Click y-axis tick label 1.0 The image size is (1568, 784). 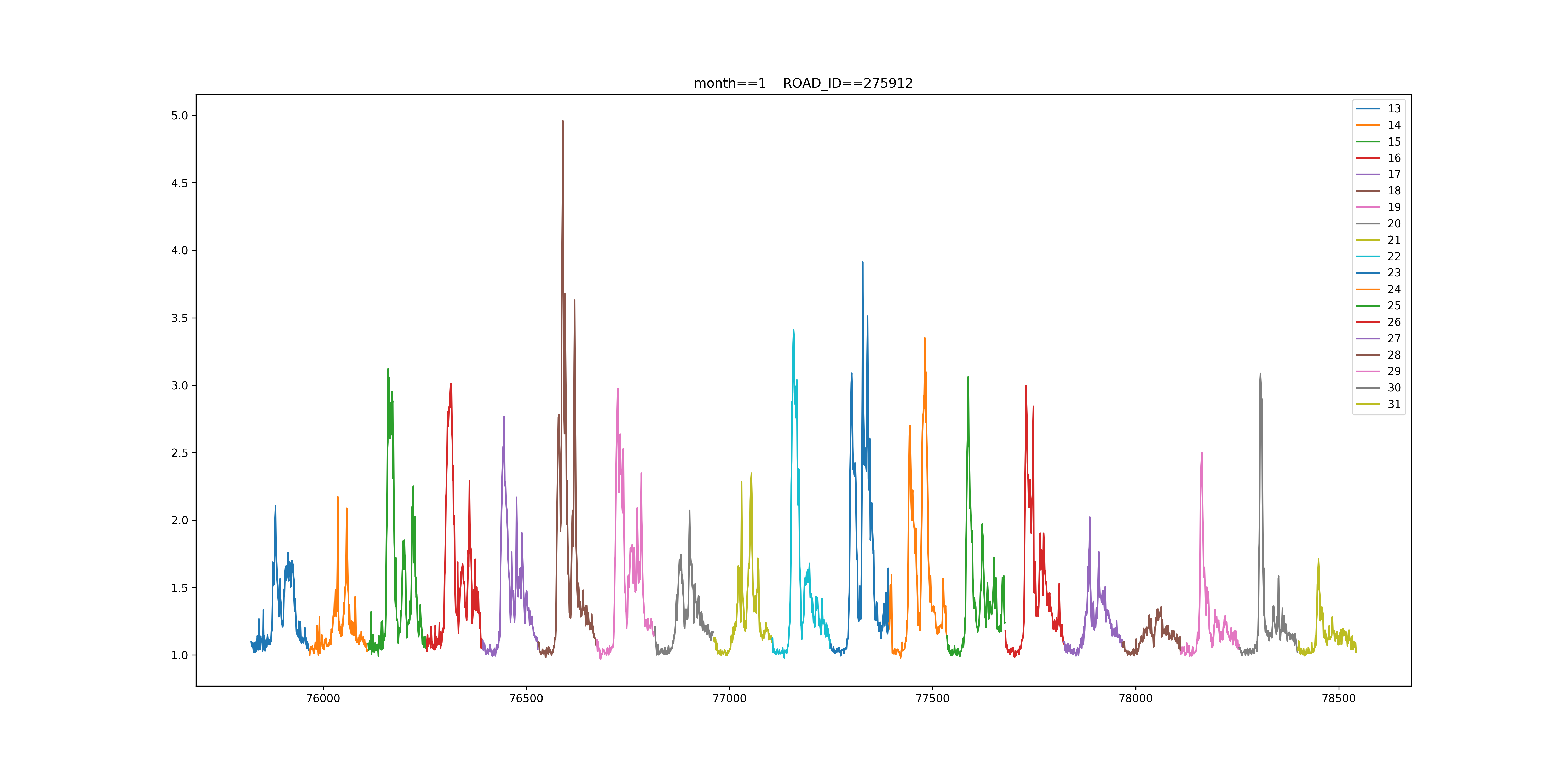pyautogui.click(x=180, y=656)
